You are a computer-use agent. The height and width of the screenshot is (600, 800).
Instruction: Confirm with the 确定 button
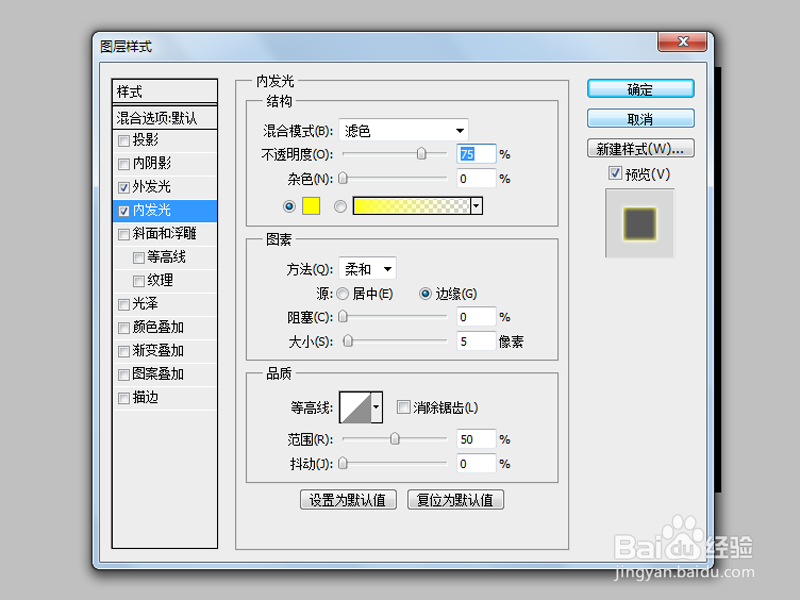pos(640,89)
